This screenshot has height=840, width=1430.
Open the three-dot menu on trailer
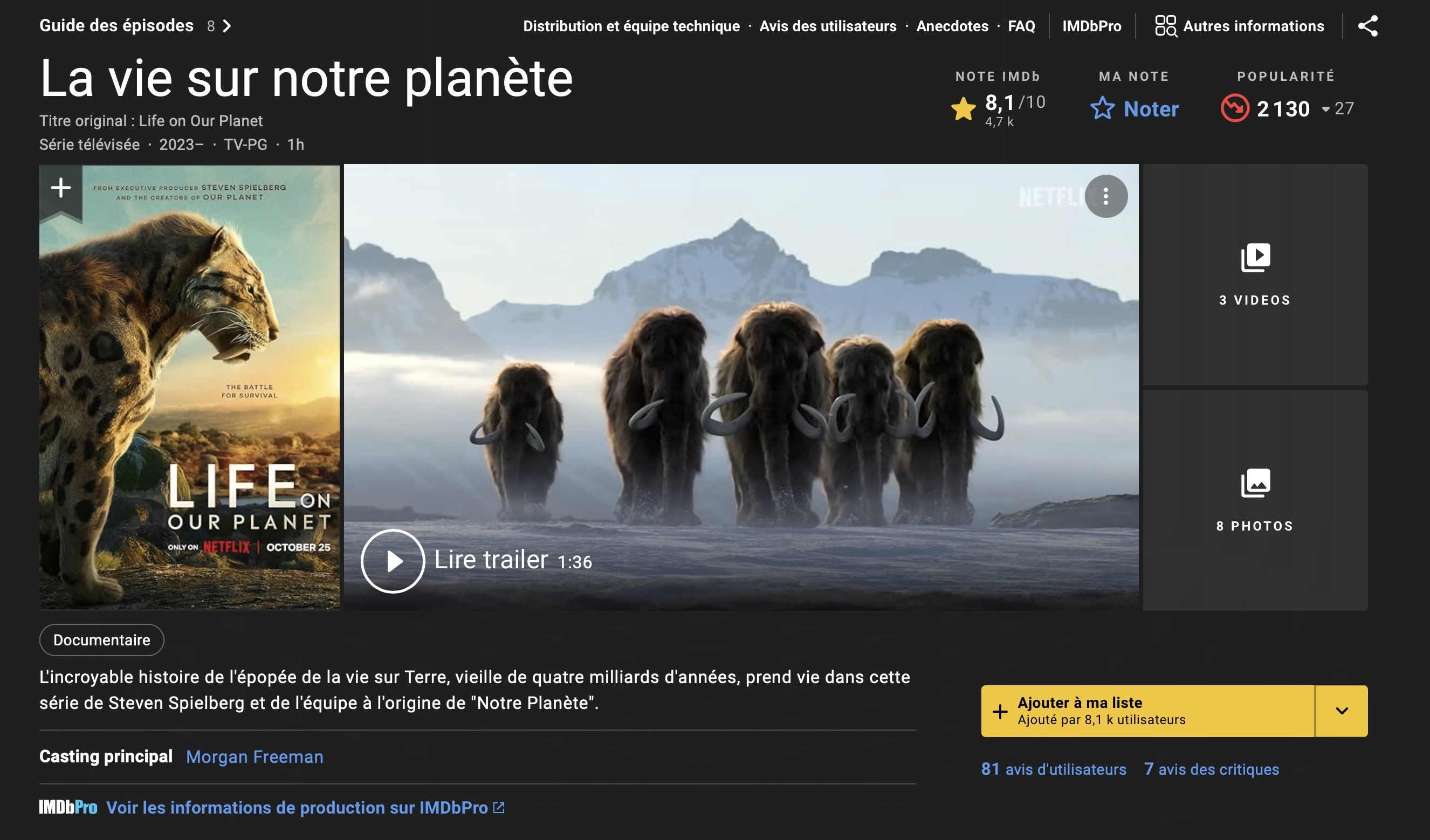pos(1105,196)
